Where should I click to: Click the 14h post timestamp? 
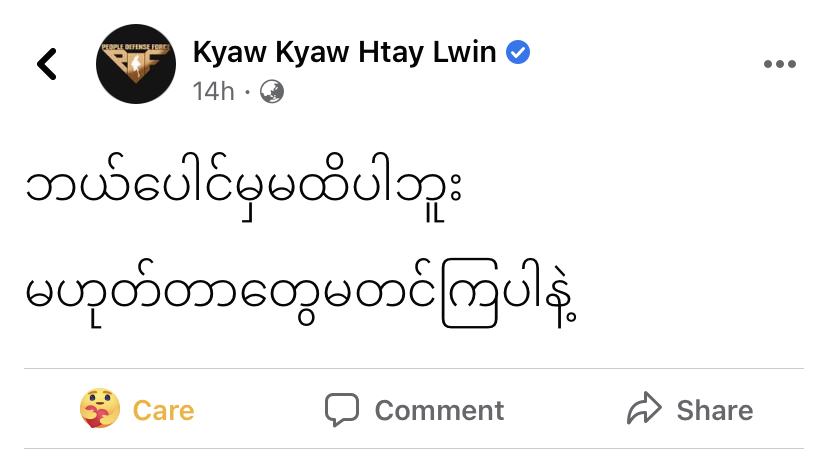click(x=213, y=91)
